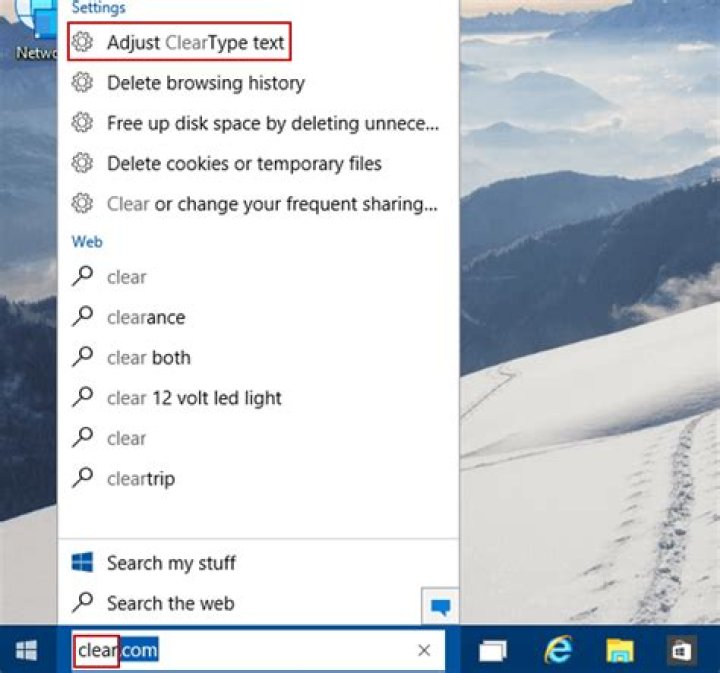This screenshot has width=720, height=673.
Task: Pick the clear both web suggestion
Action: pyautogui.click(x=258, y=357)
